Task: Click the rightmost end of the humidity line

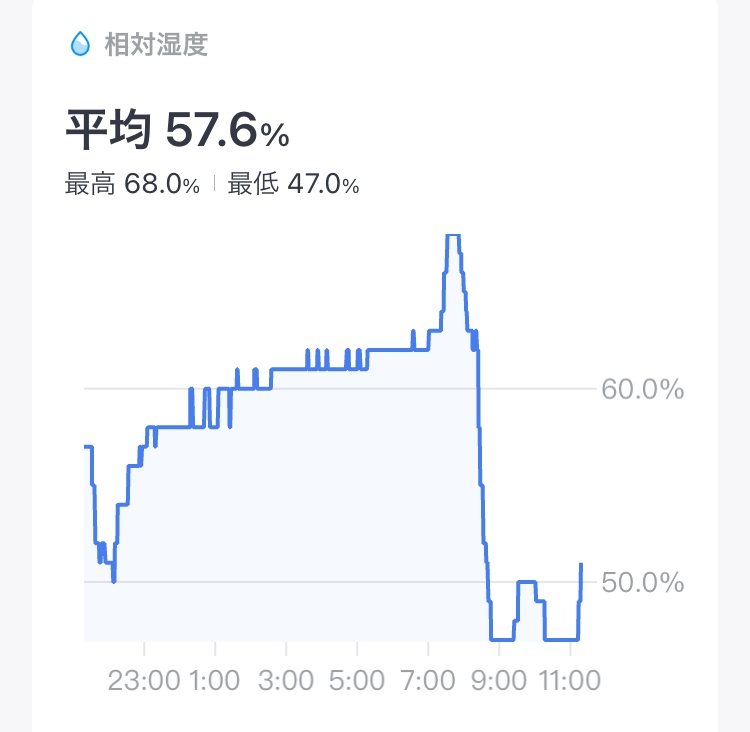Action: (581, 565)
